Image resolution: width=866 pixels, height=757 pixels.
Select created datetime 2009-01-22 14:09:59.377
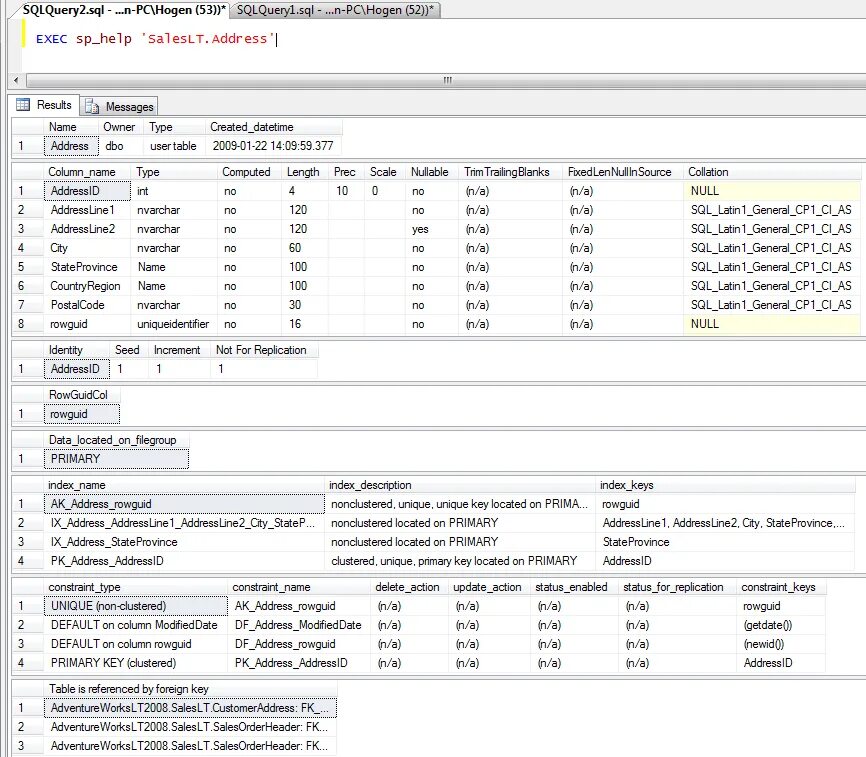click(273, 146)
